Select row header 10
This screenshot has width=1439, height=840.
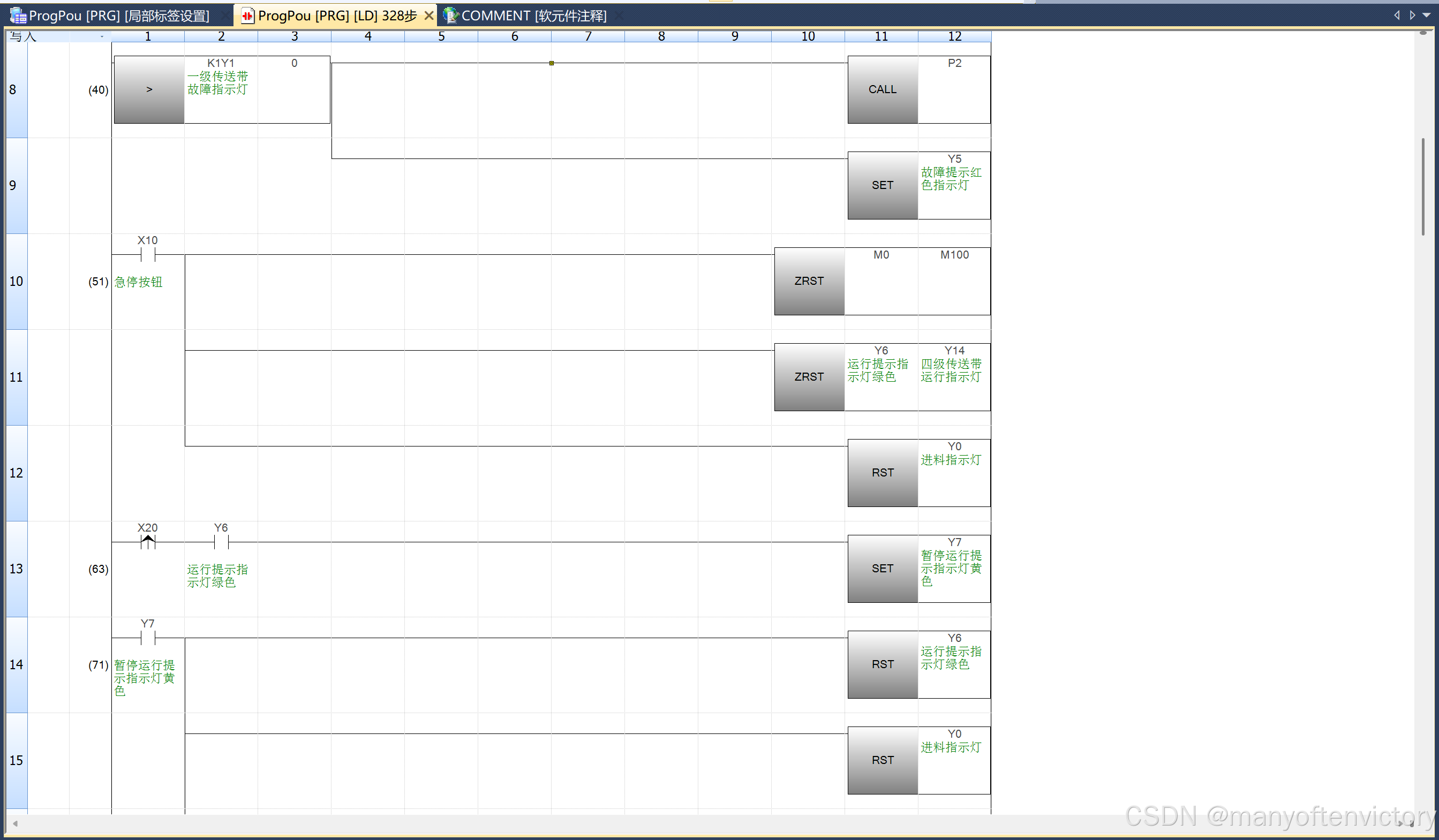17,282
